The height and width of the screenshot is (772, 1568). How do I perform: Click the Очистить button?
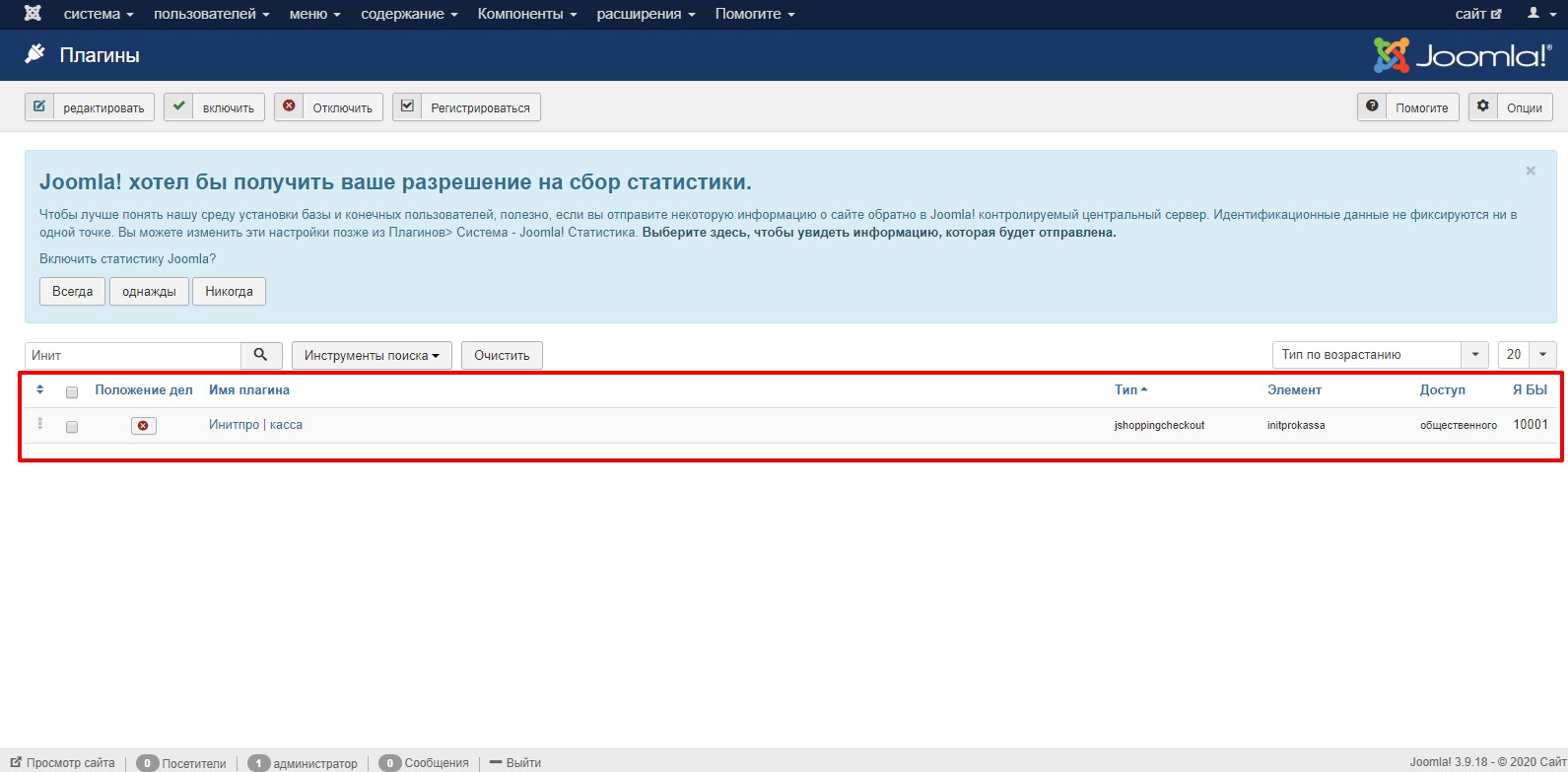point(502,355)
